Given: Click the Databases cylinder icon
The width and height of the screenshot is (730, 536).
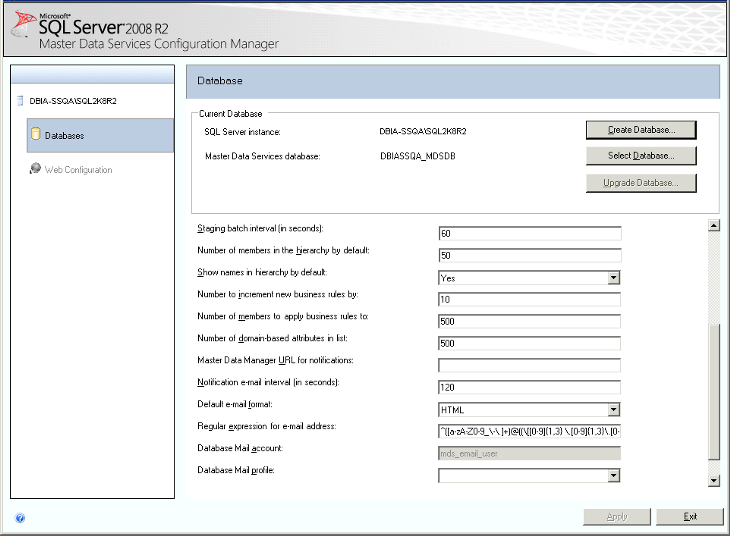Looking at the screenshot, I should pos(35,134).
